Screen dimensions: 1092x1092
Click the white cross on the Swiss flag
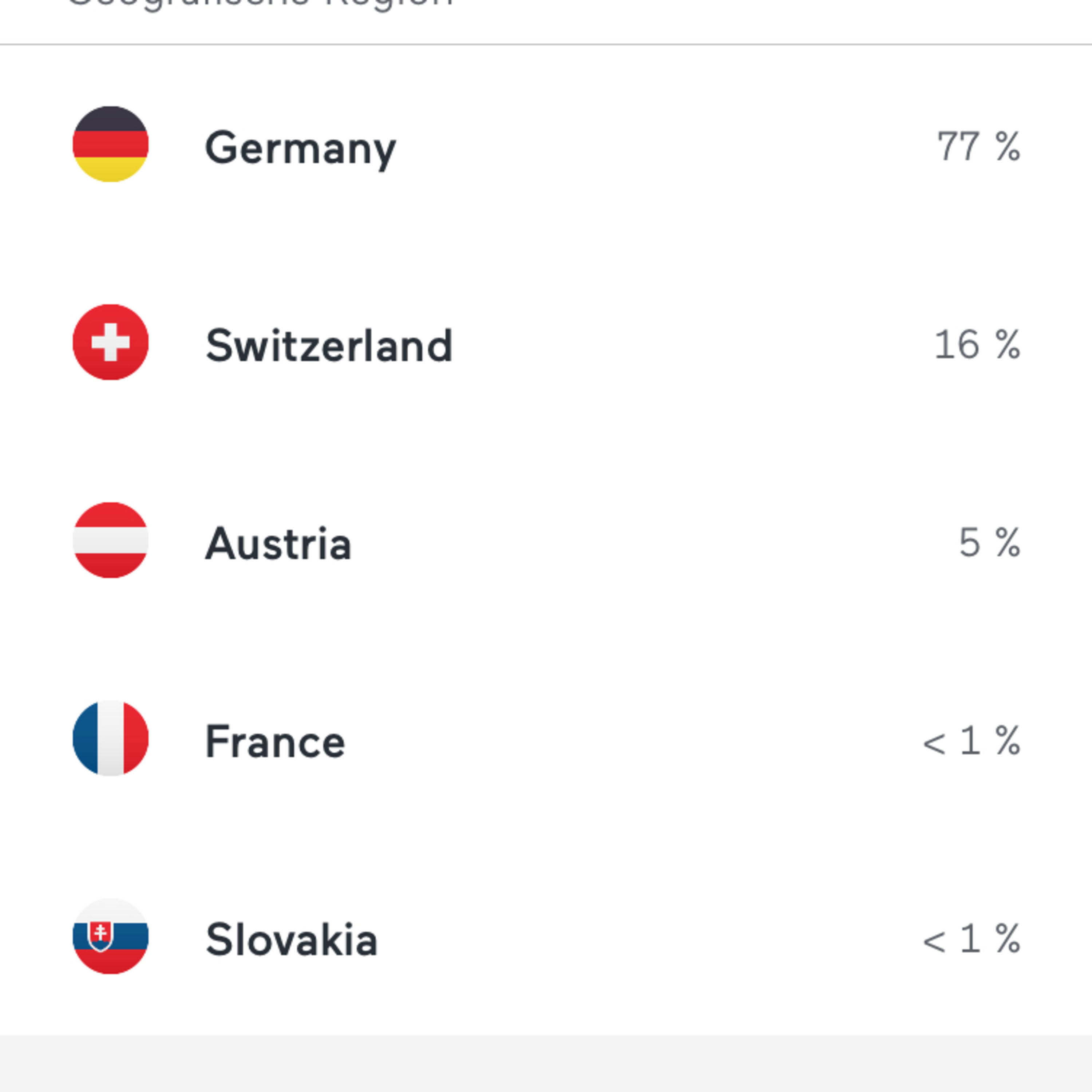pos(111,342)
